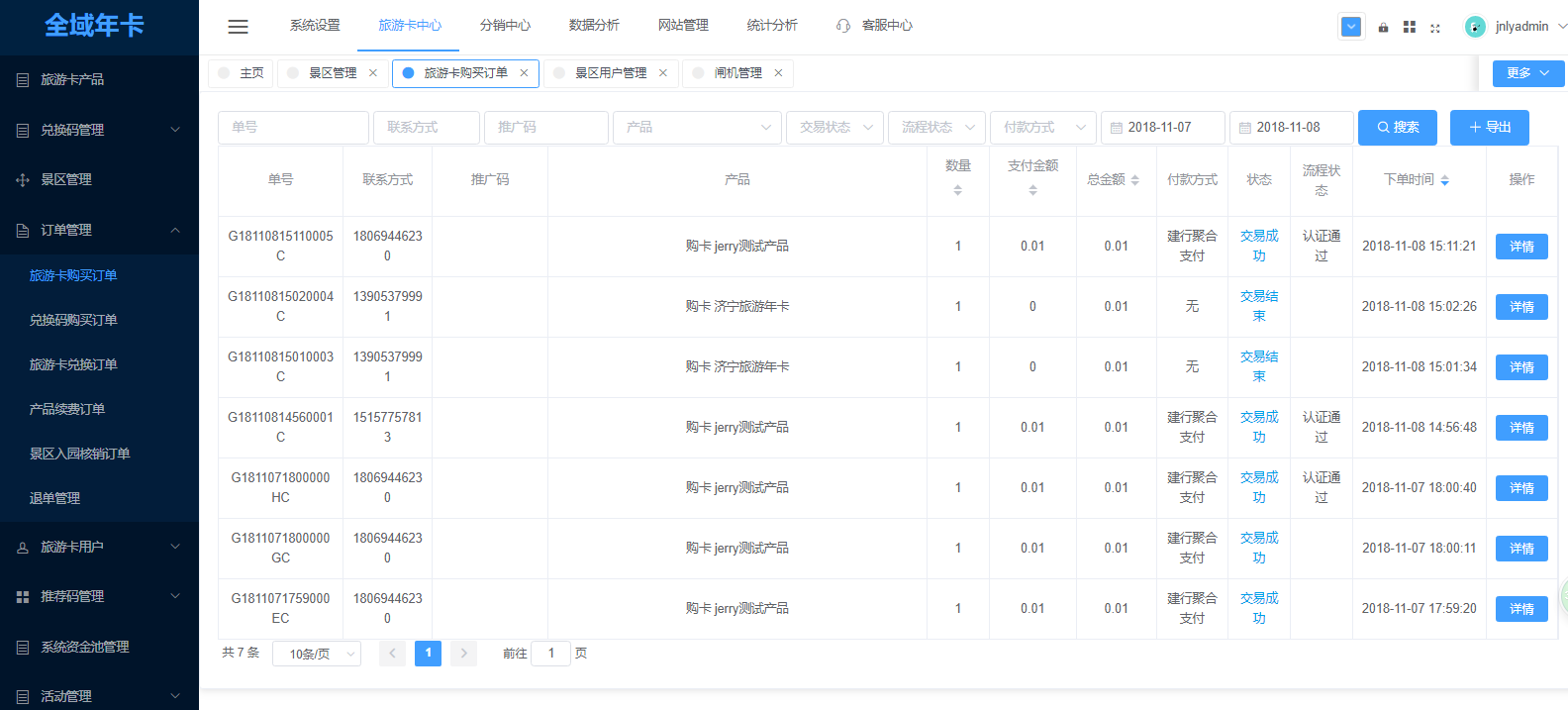Click the 导出 export button
This screenshot has width=1568, height=710.
[x=1489, y=128]
